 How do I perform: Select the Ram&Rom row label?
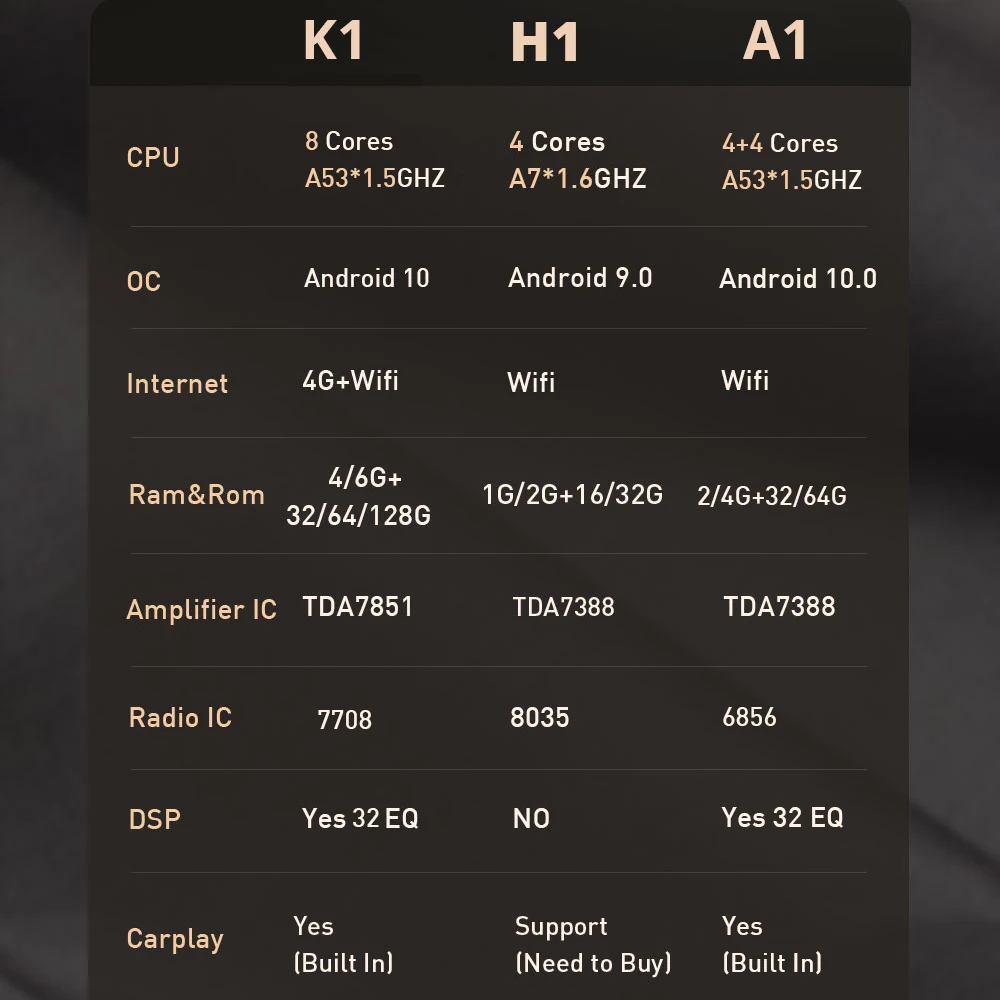[x=196, y=495]
